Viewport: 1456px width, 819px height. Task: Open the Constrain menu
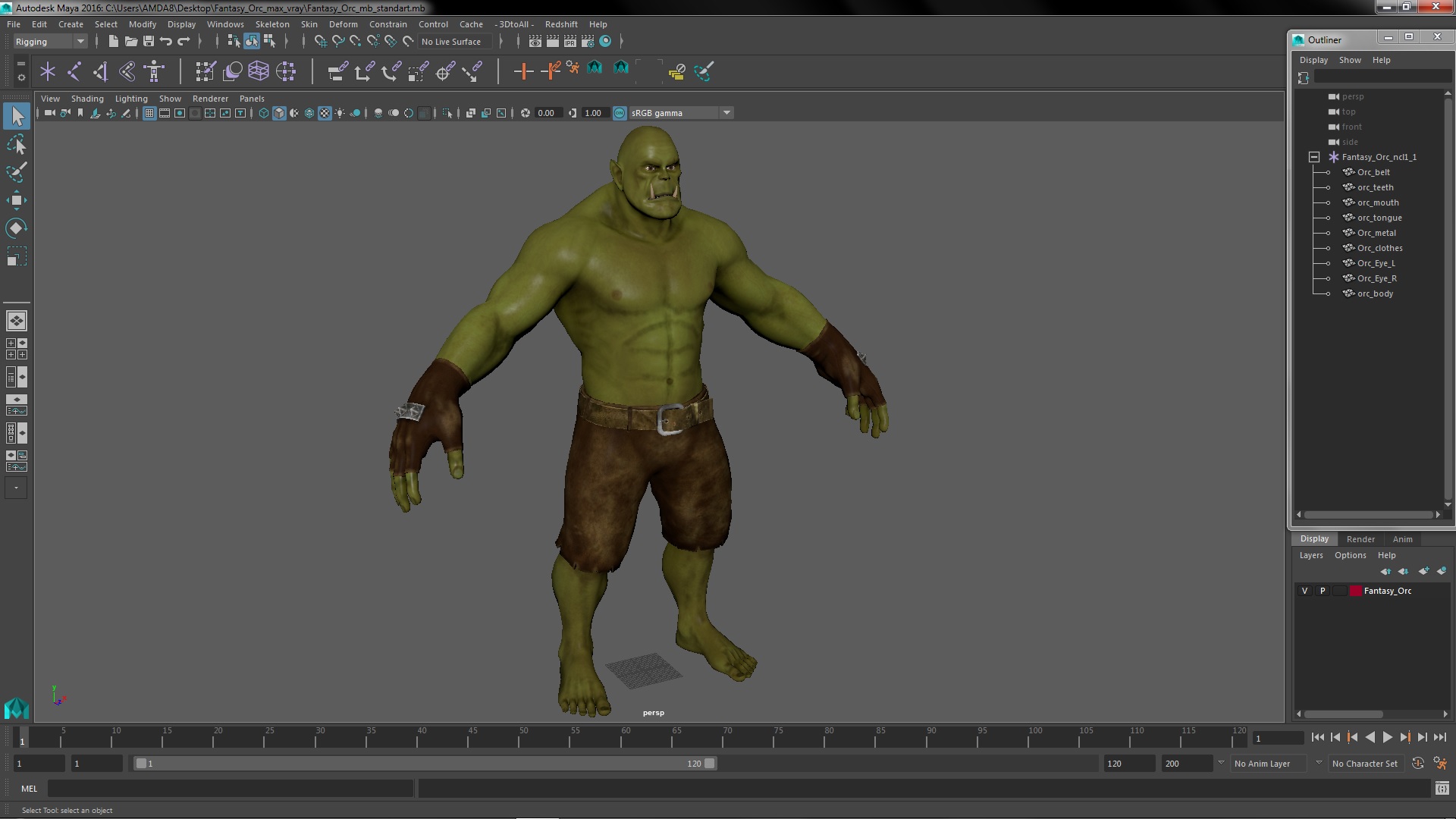point(388,24)
